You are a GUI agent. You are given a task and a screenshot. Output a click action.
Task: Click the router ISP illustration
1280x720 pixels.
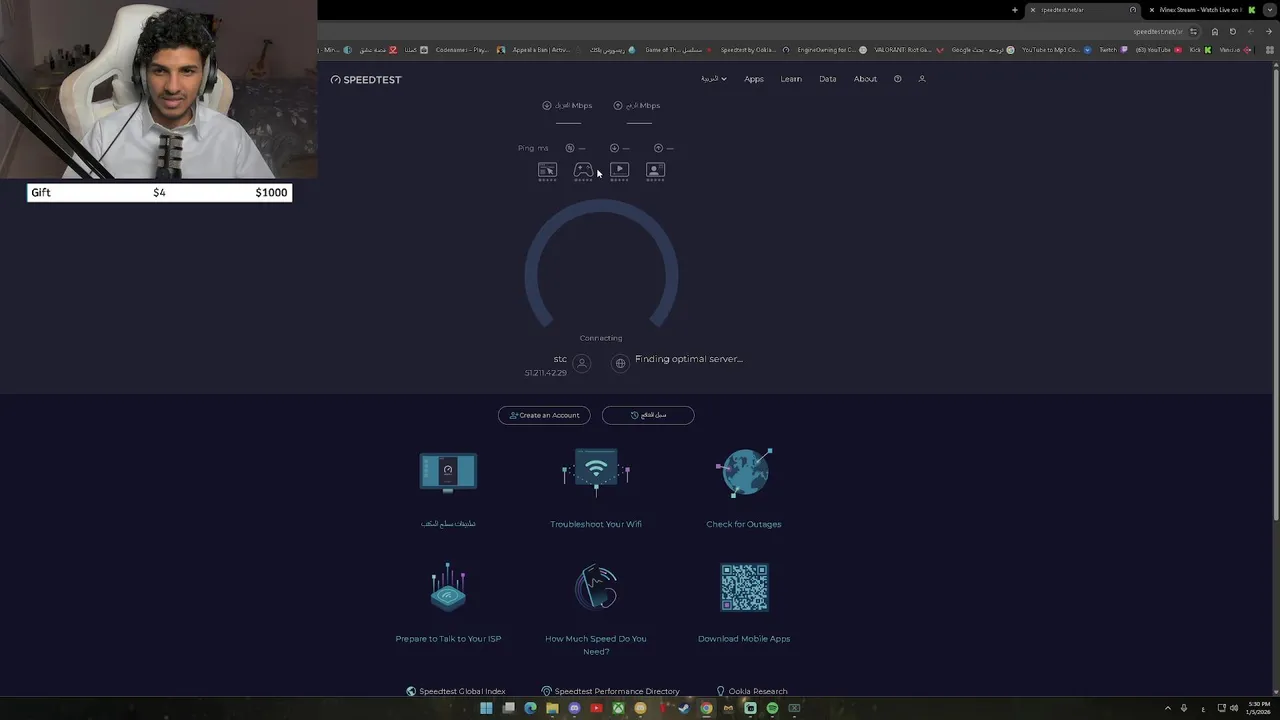pyautogui.click(x=448, y=587)
